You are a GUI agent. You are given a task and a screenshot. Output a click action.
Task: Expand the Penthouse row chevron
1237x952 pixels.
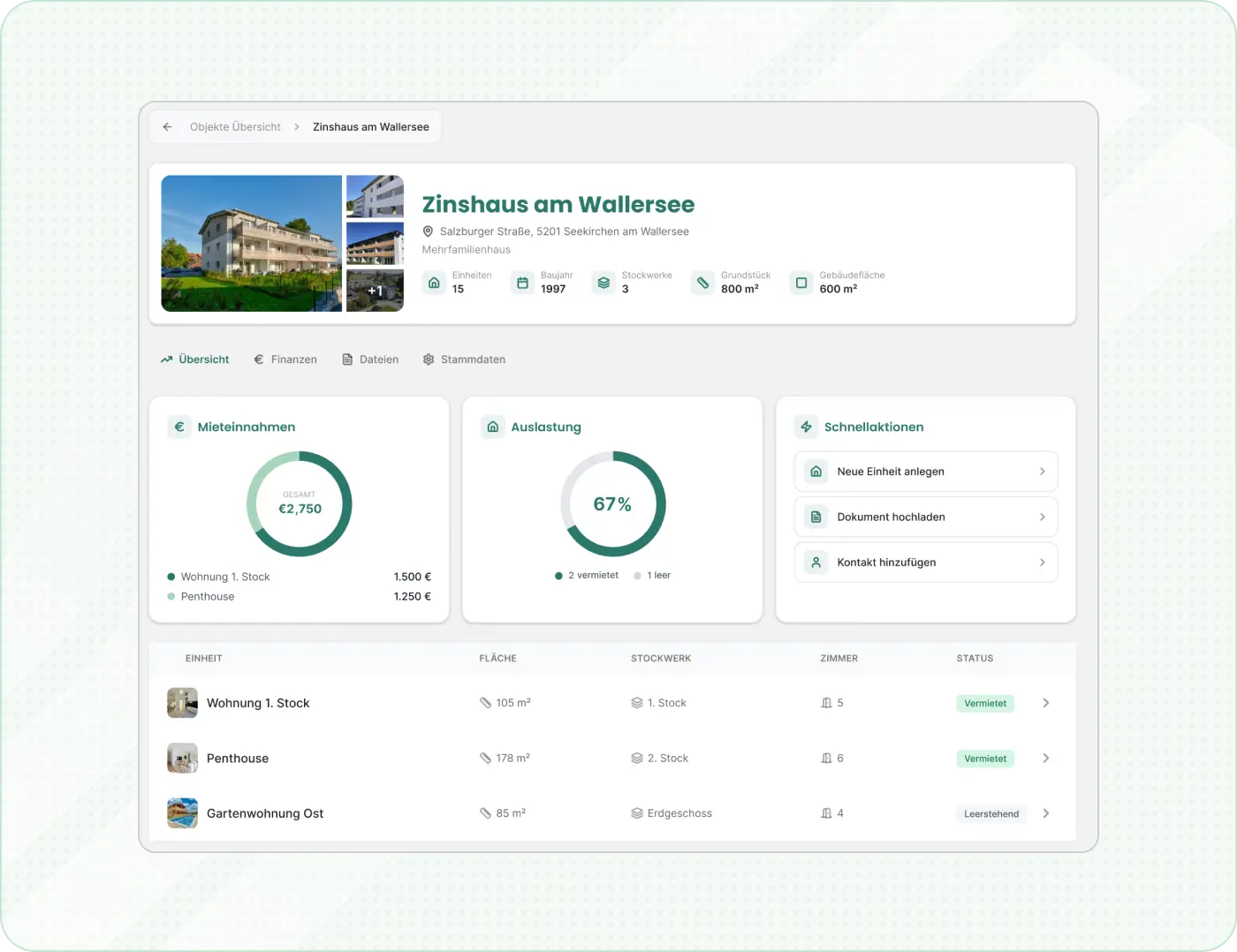(x=1045, y=759)
